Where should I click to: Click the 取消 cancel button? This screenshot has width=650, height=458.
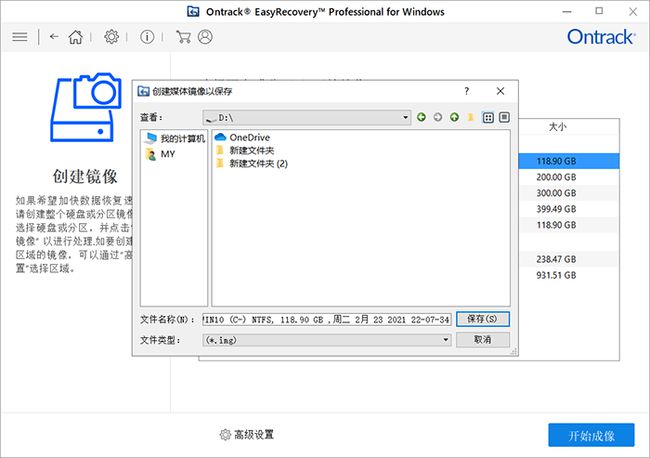(482, 340)
